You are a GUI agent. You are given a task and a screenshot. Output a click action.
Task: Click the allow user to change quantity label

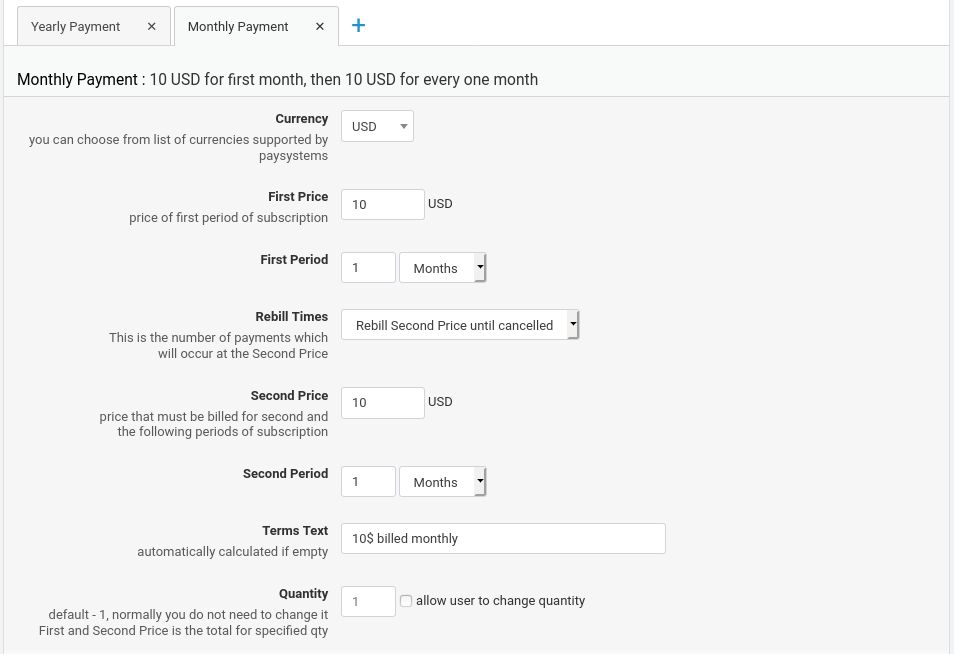coord(500,601)
